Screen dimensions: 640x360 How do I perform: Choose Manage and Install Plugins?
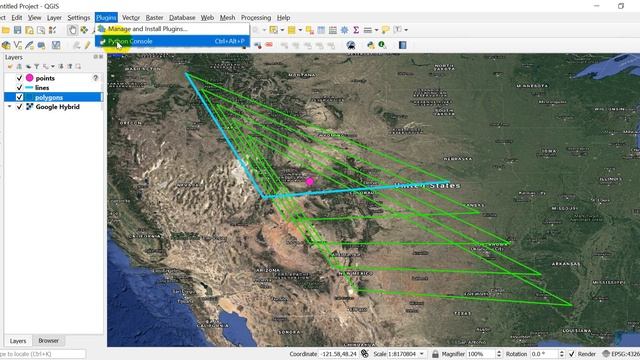(x=172, y=29)
